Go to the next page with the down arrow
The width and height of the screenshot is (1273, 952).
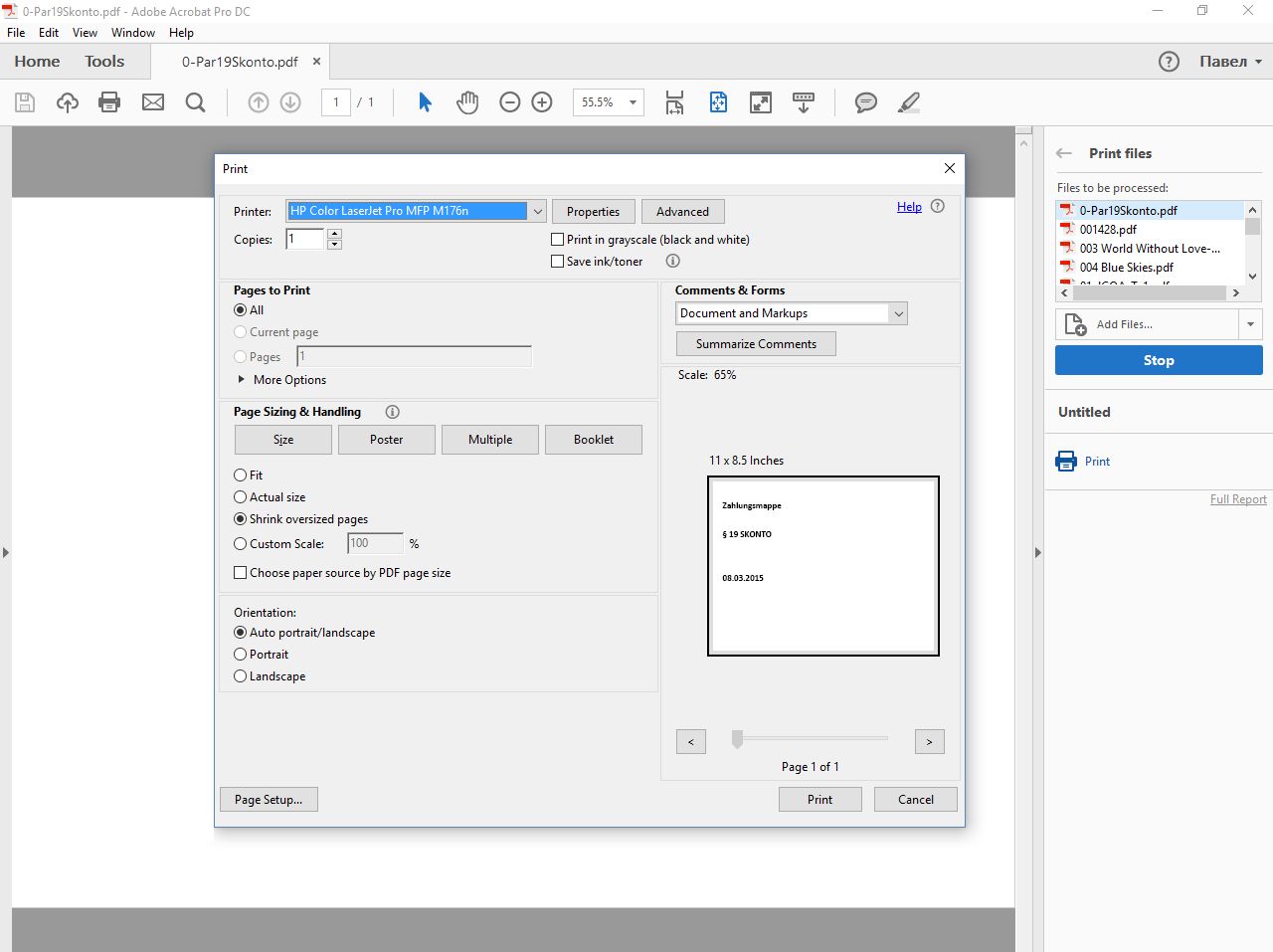click(290, 101)
